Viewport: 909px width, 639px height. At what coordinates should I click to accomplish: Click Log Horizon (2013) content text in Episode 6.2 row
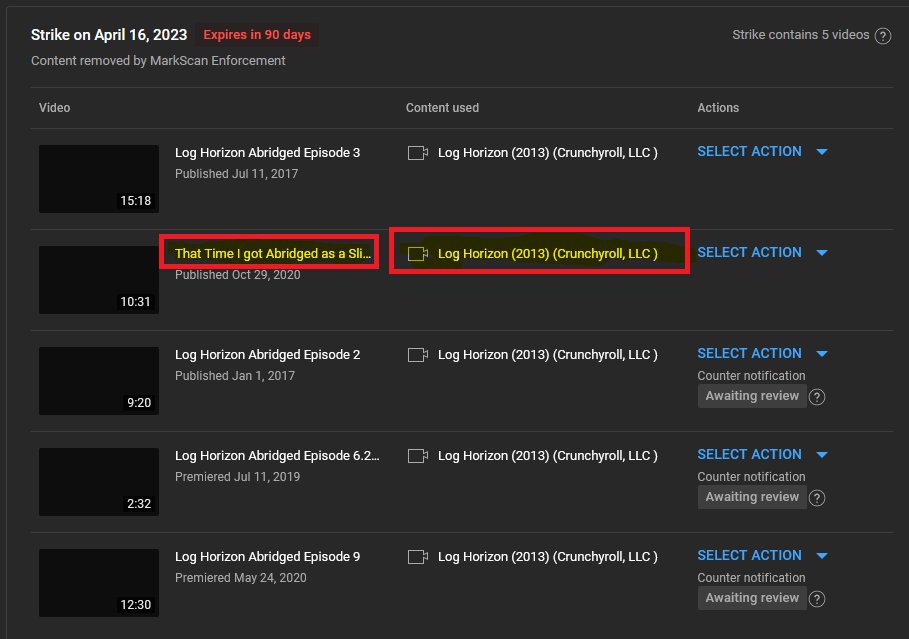tap(548, 455)
